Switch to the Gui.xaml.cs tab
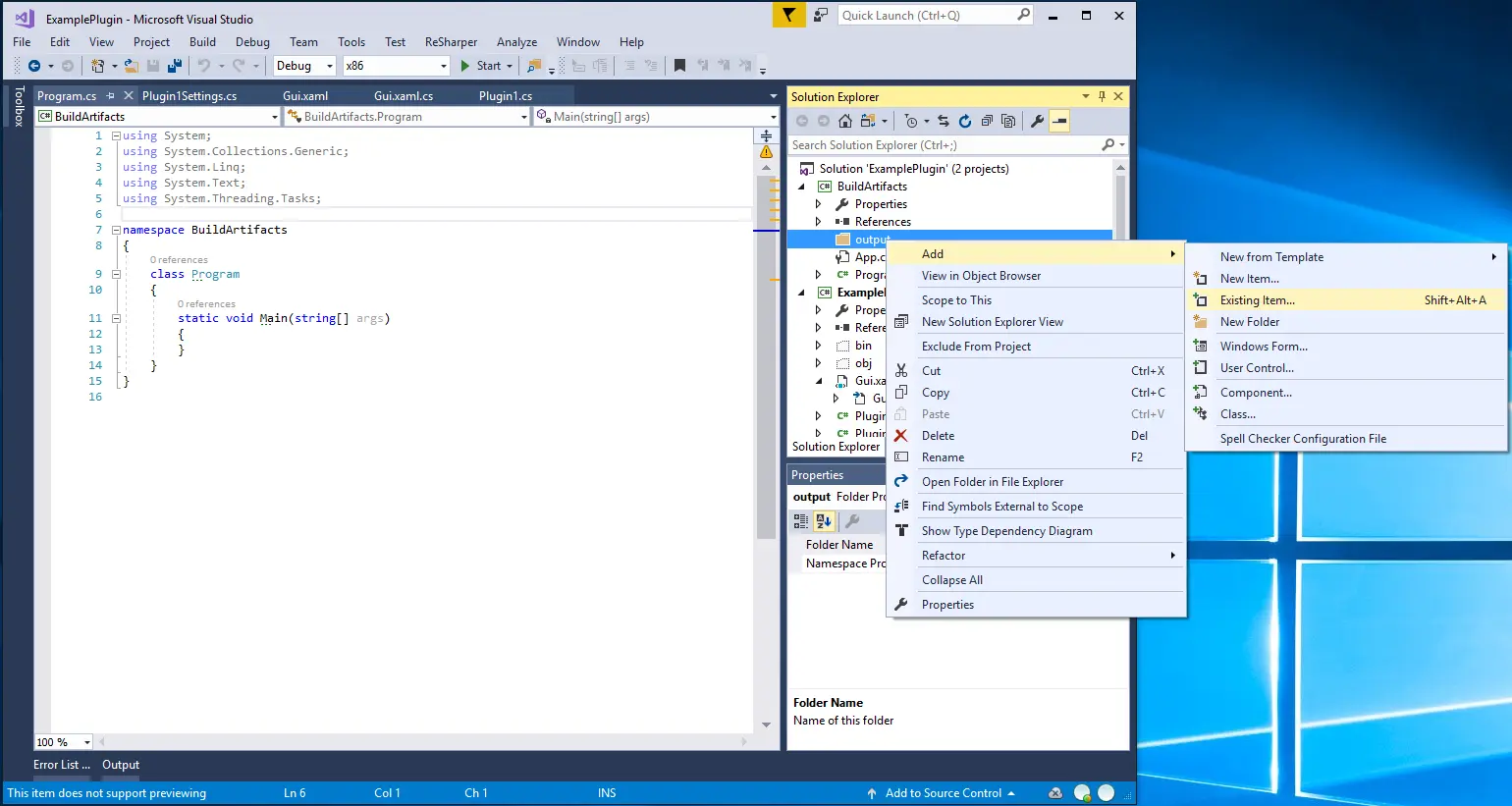This screenshot has height=806, width=1512. coord(404,95)
